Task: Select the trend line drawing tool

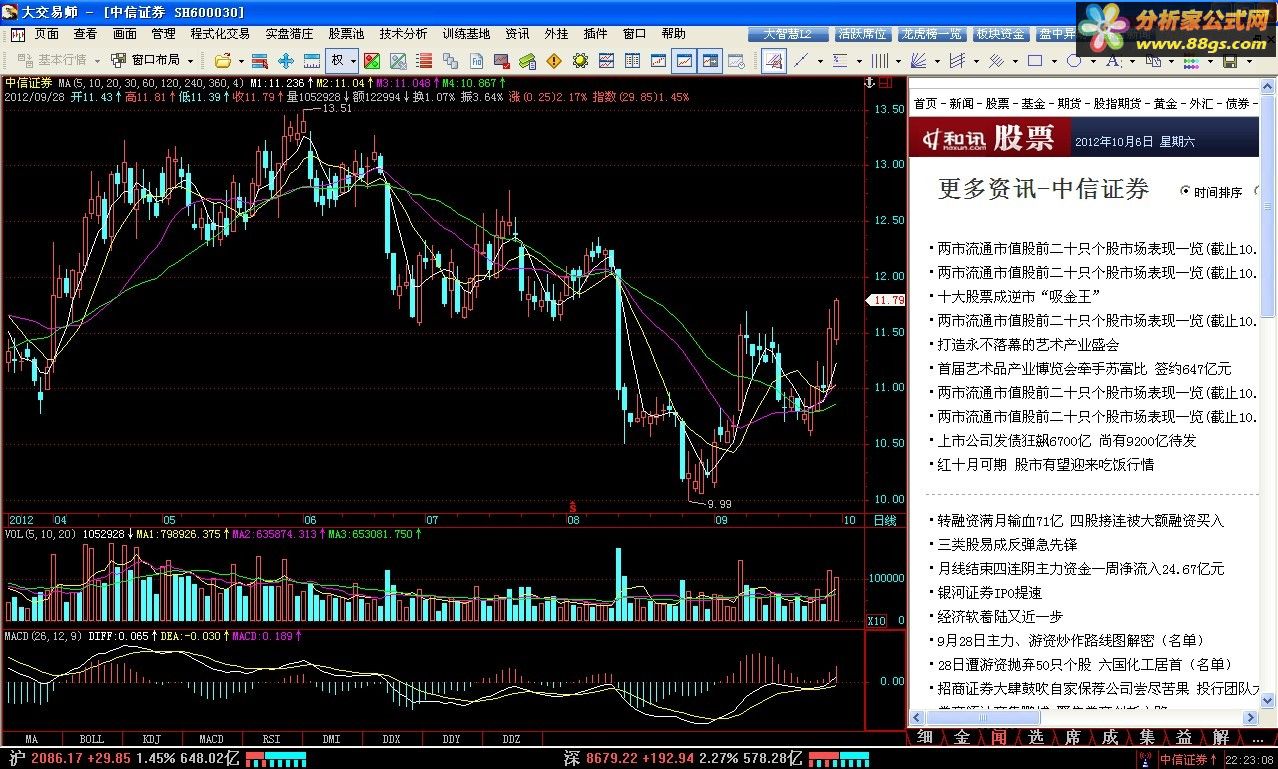Action: (x=800, y=61)
